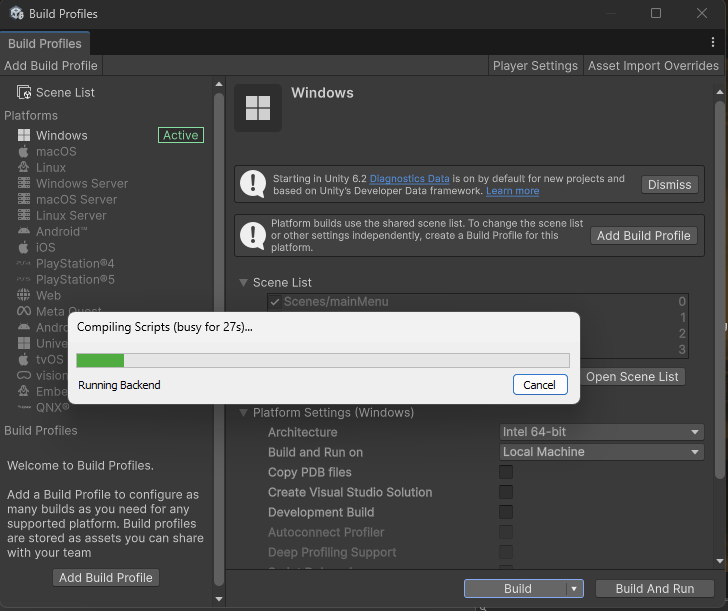
Task: Click Add Build Profile below welcome text
Action: point(106,578)
